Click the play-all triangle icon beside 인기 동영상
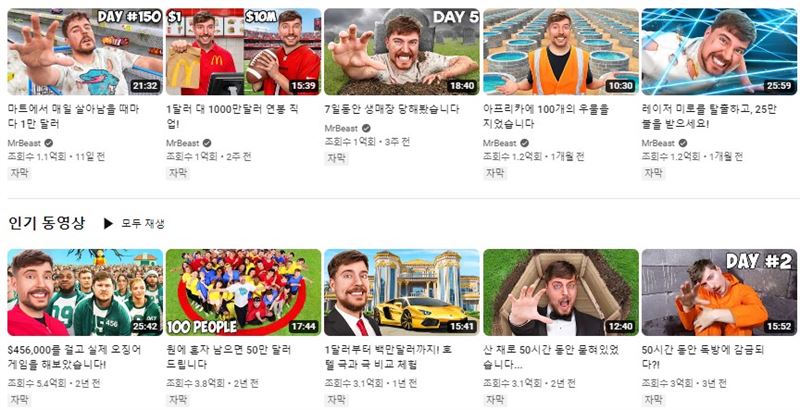This screenshot has width=800, height=410. point(108,223)
